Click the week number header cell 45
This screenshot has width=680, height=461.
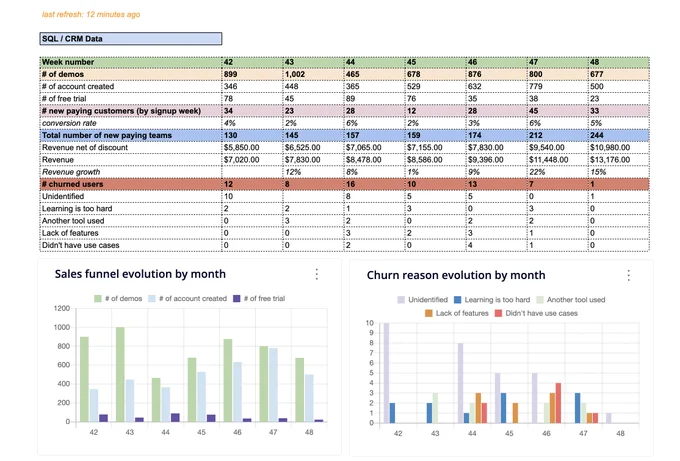coord(435,62)
